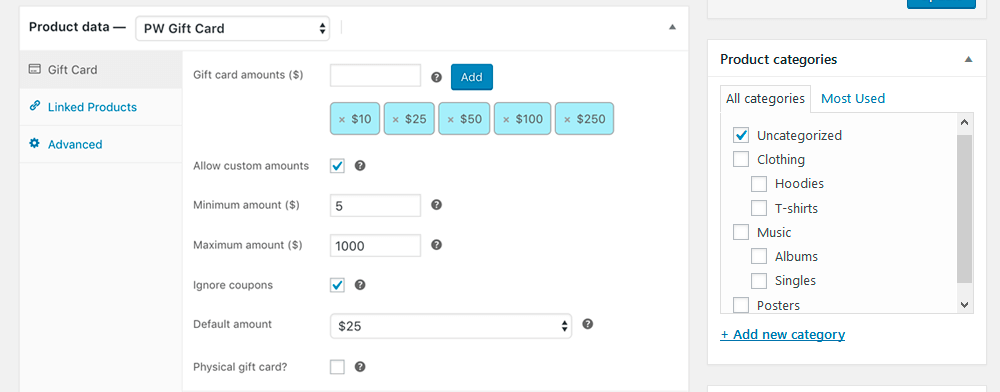Uncheck Allow custom amounts checkbox
The height and width of the screenshot is (392, 1000).
[337, 166]
